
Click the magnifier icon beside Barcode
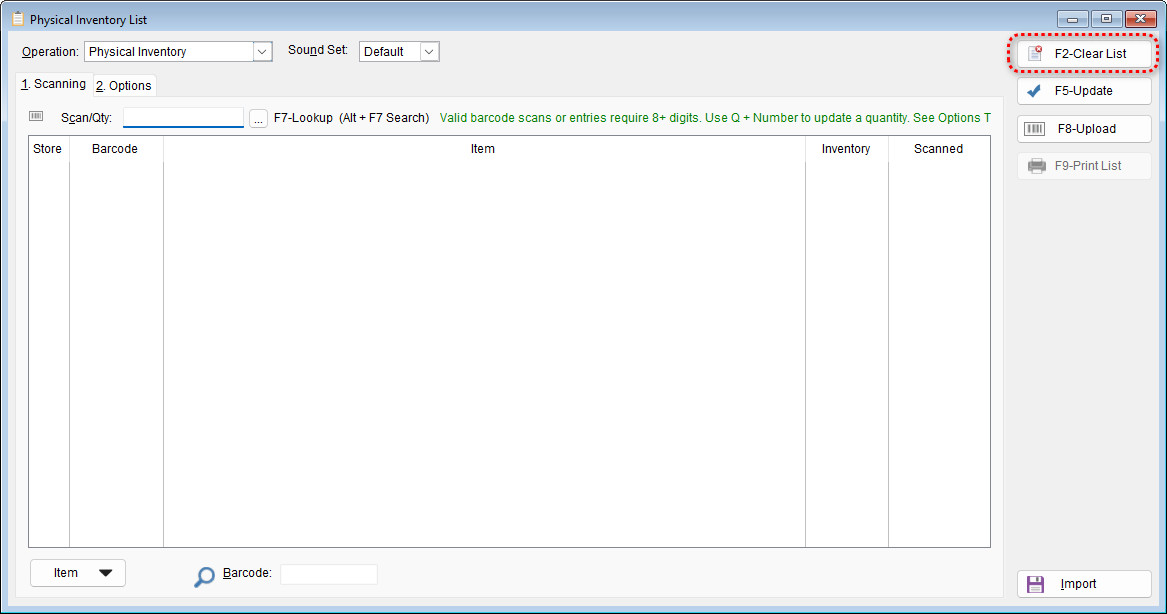pos(204,576)
